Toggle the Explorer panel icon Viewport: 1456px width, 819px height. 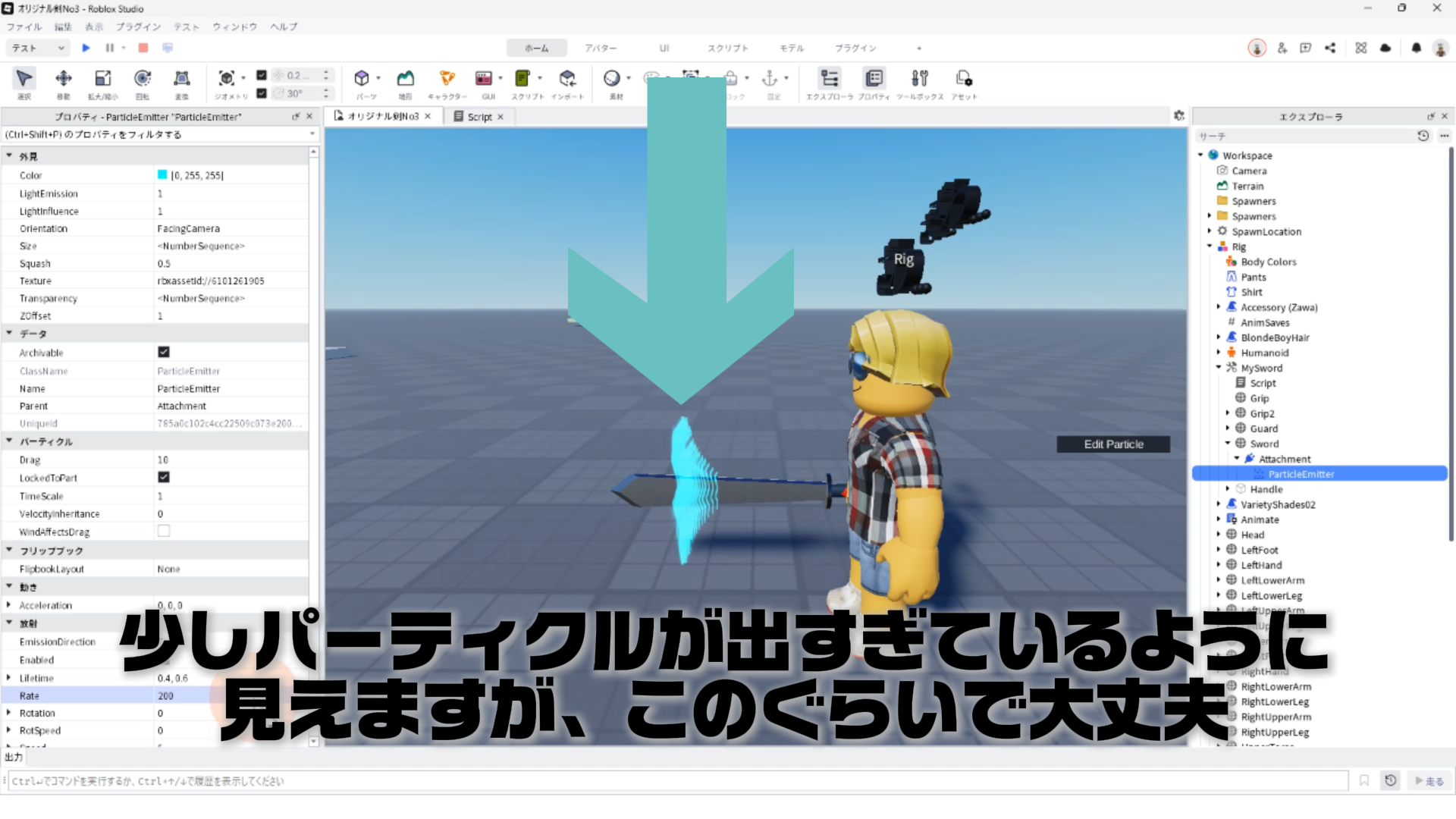[830, 79]
